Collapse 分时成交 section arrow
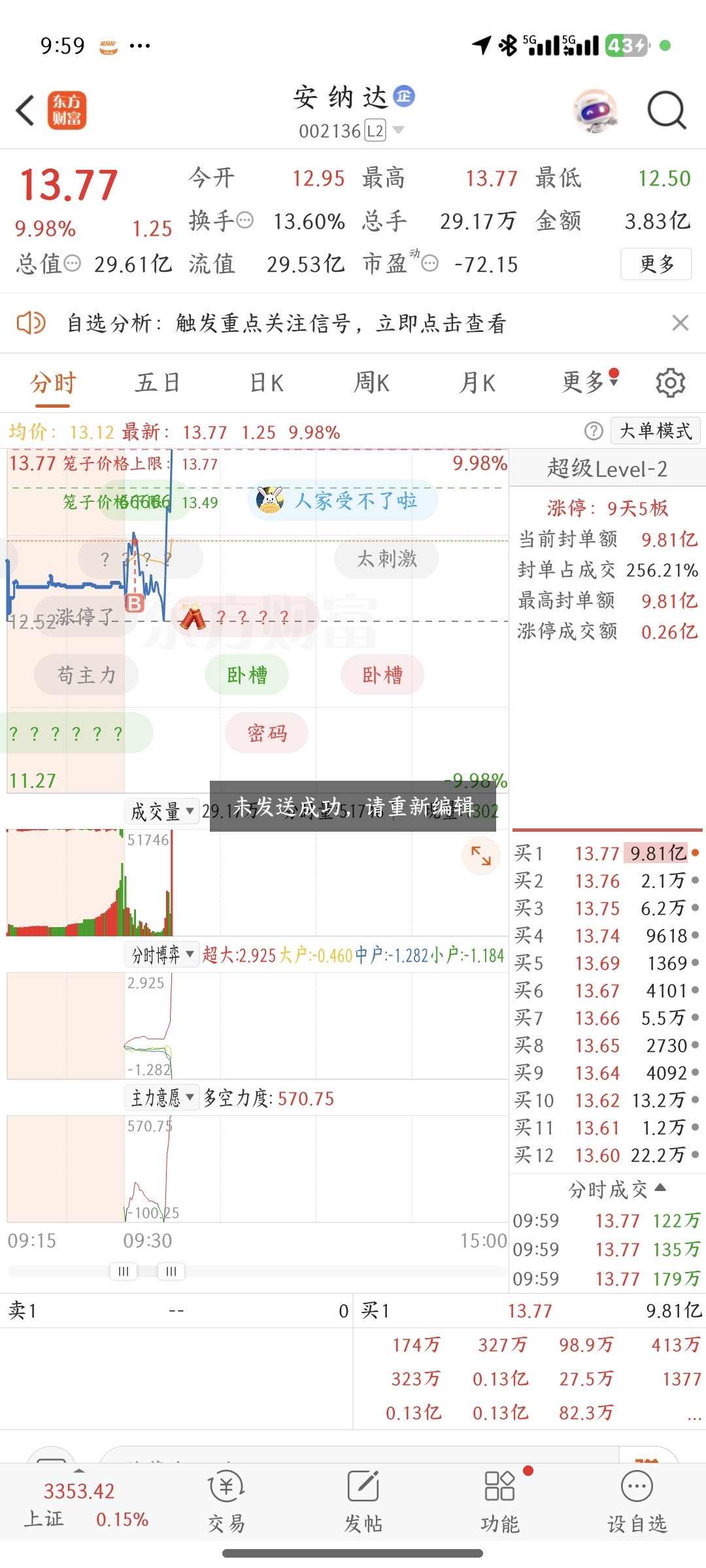The width and height of the screenshot is (706, 1568). 660,1187
